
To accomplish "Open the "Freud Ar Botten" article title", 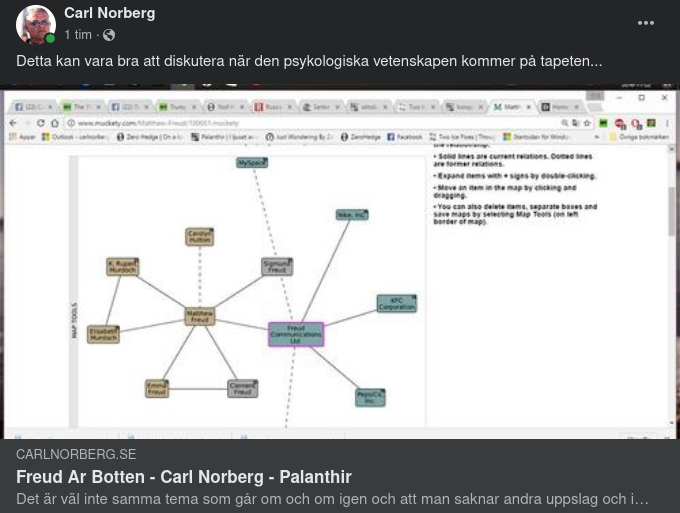I will click(x=183, y=477).
